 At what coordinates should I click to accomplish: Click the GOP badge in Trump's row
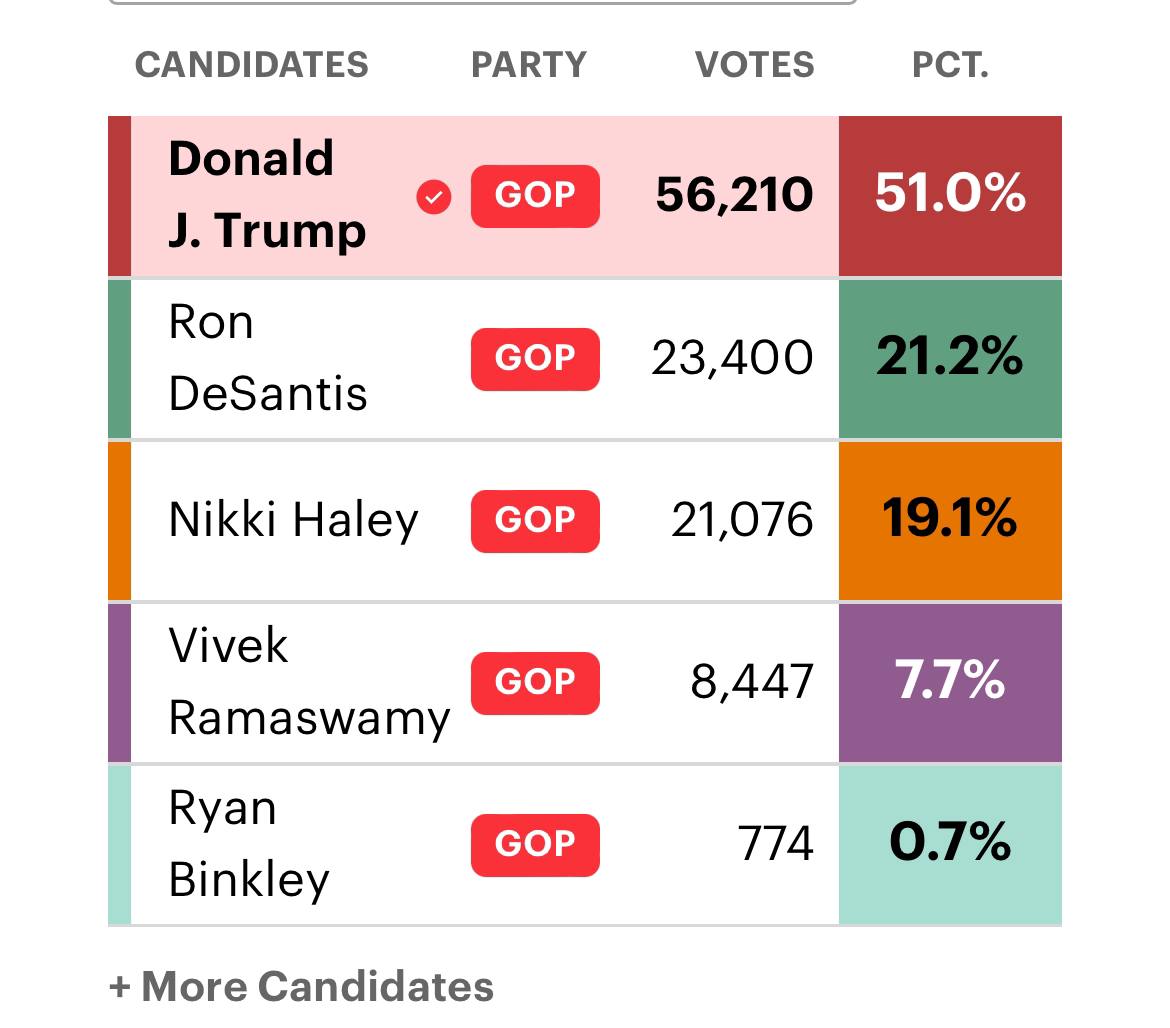[x=535, y=196]
